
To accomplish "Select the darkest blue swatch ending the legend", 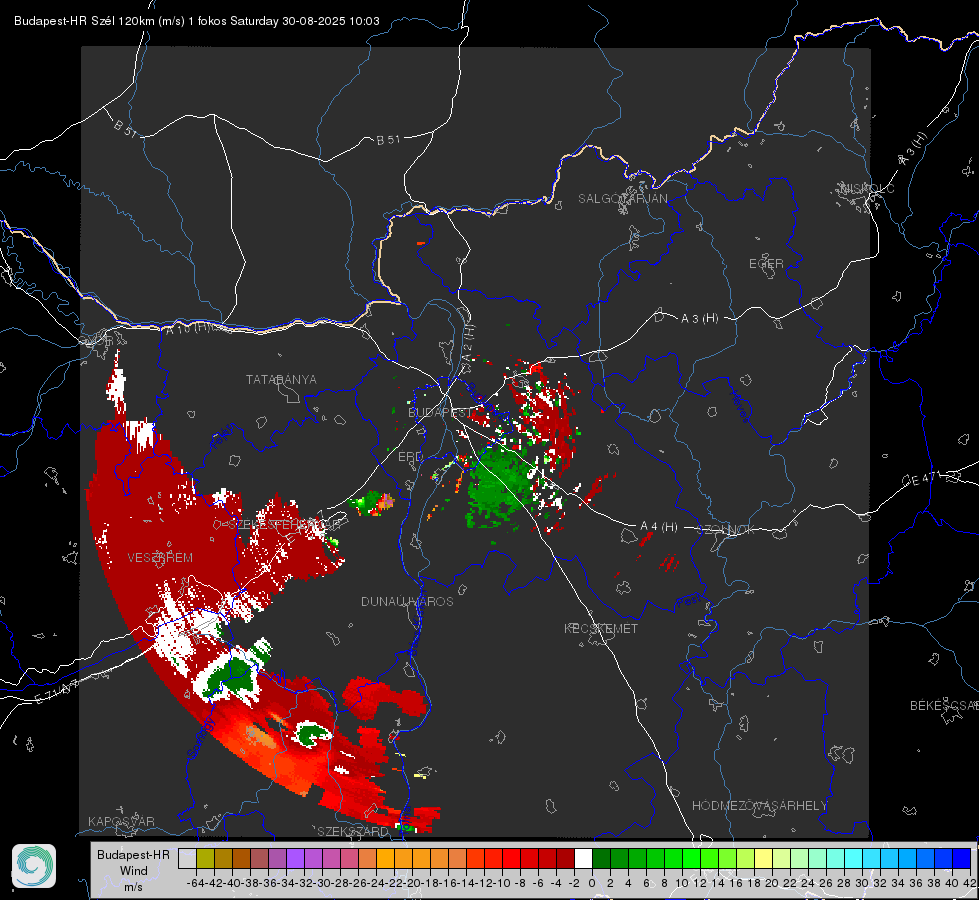I will (962, 858).
